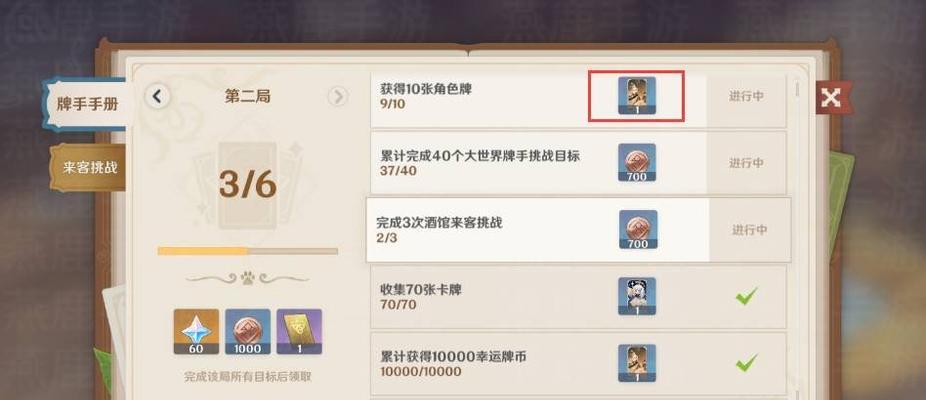Click 700 coin reward for 完成3次酒馆来客挑战
The width and height of the screenshot is (926, 400).
point(638,229)
